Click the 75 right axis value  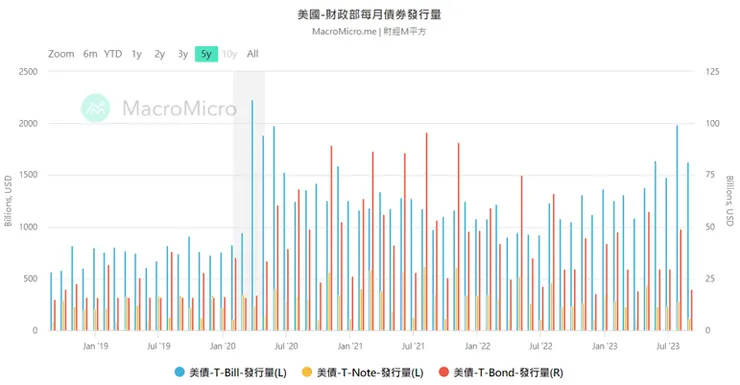[x=710, y=175]
